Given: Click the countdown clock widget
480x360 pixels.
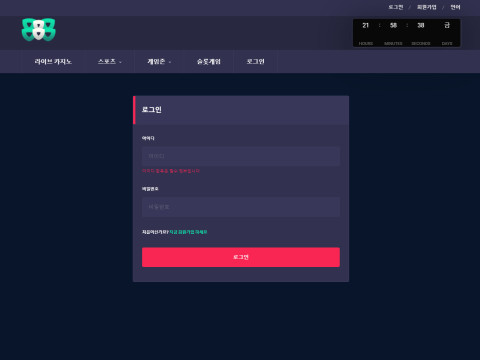Looking at the screenshot, I should [x=407, y=33].
